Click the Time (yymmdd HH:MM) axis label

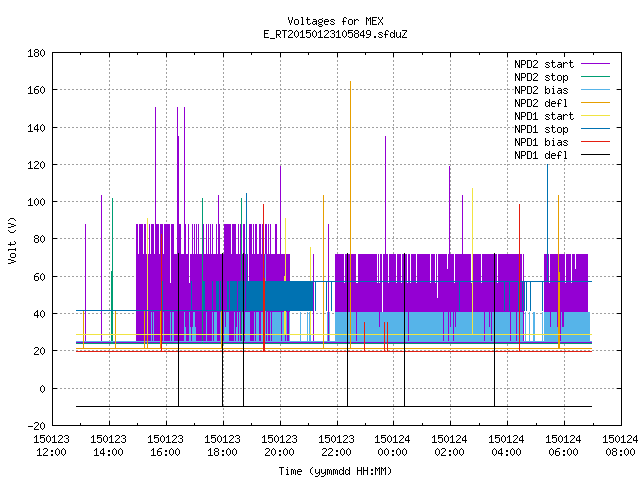(335, 471)
